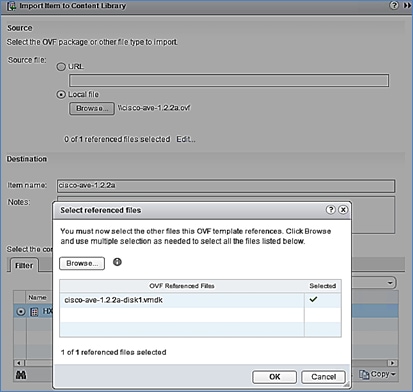This screenshot has width=413, height=392.
Task: Click horizontal scrollbar right arrow
Action: 392,363
